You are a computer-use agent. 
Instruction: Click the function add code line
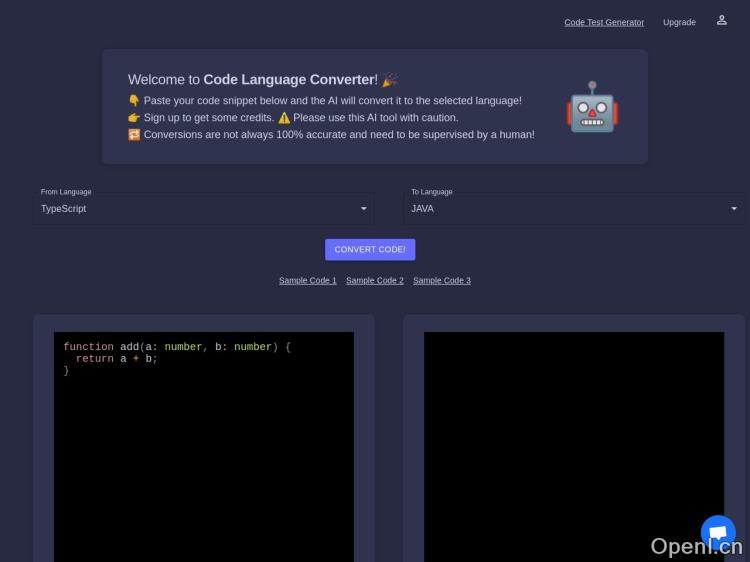pyautogui.click(x=177, y=347)
